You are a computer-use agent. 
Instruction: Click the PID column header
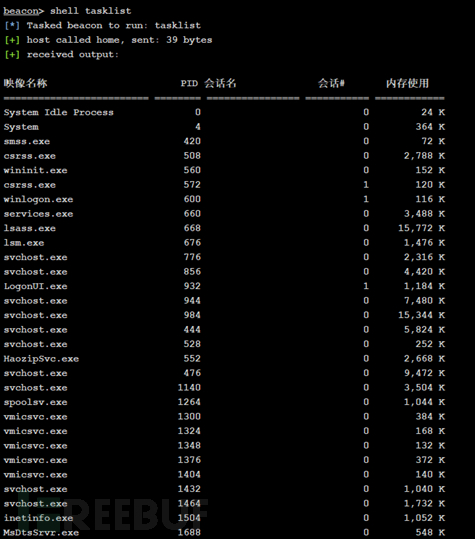tap(189, 84)
